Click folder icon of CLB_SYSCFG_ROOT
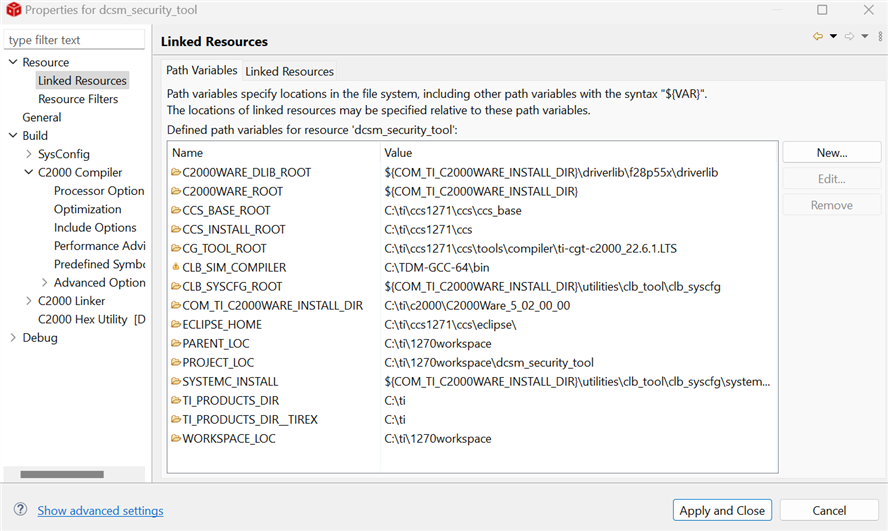Viewport: 888px width, 531px height. tap(176, 286)
